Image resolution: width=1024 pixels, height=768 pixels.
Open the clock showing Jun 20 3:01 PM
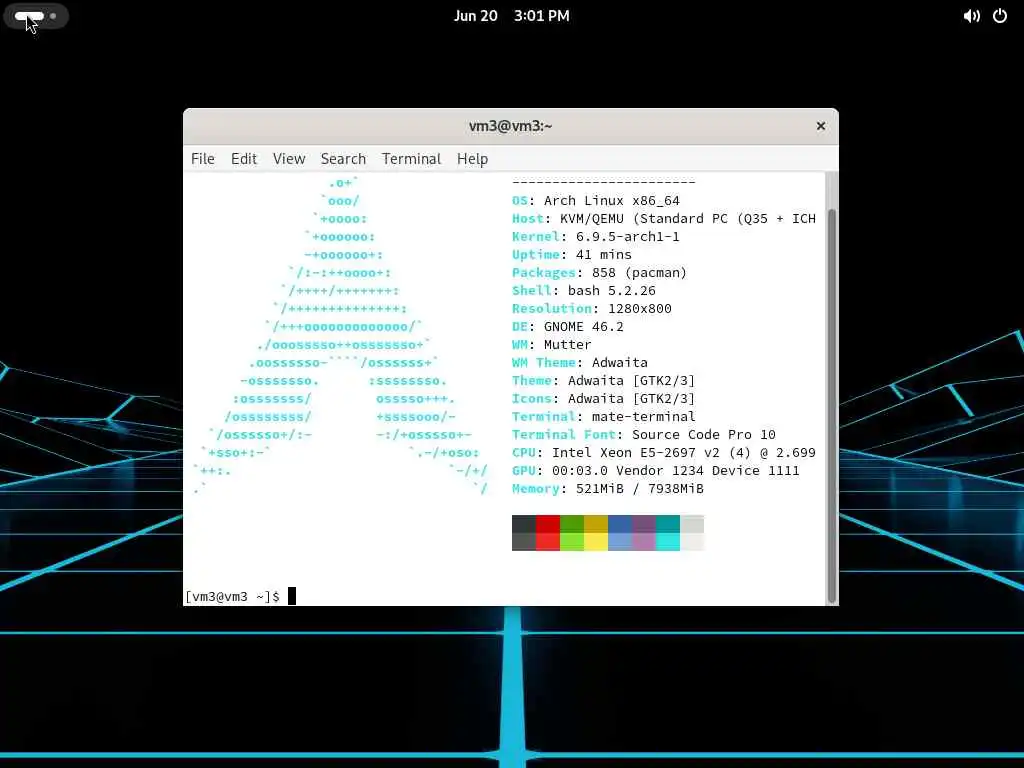511,16
